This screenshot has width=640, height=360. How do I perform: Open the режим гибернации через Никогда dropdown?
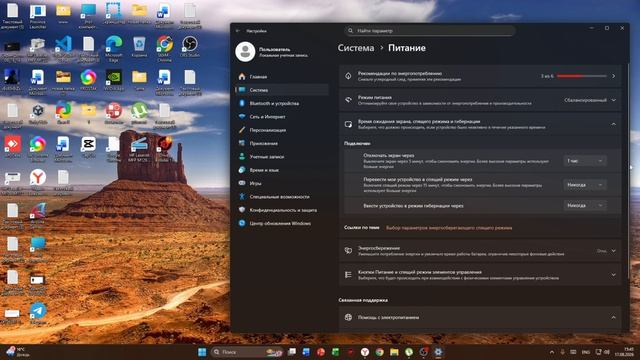[x=584, y=205]
